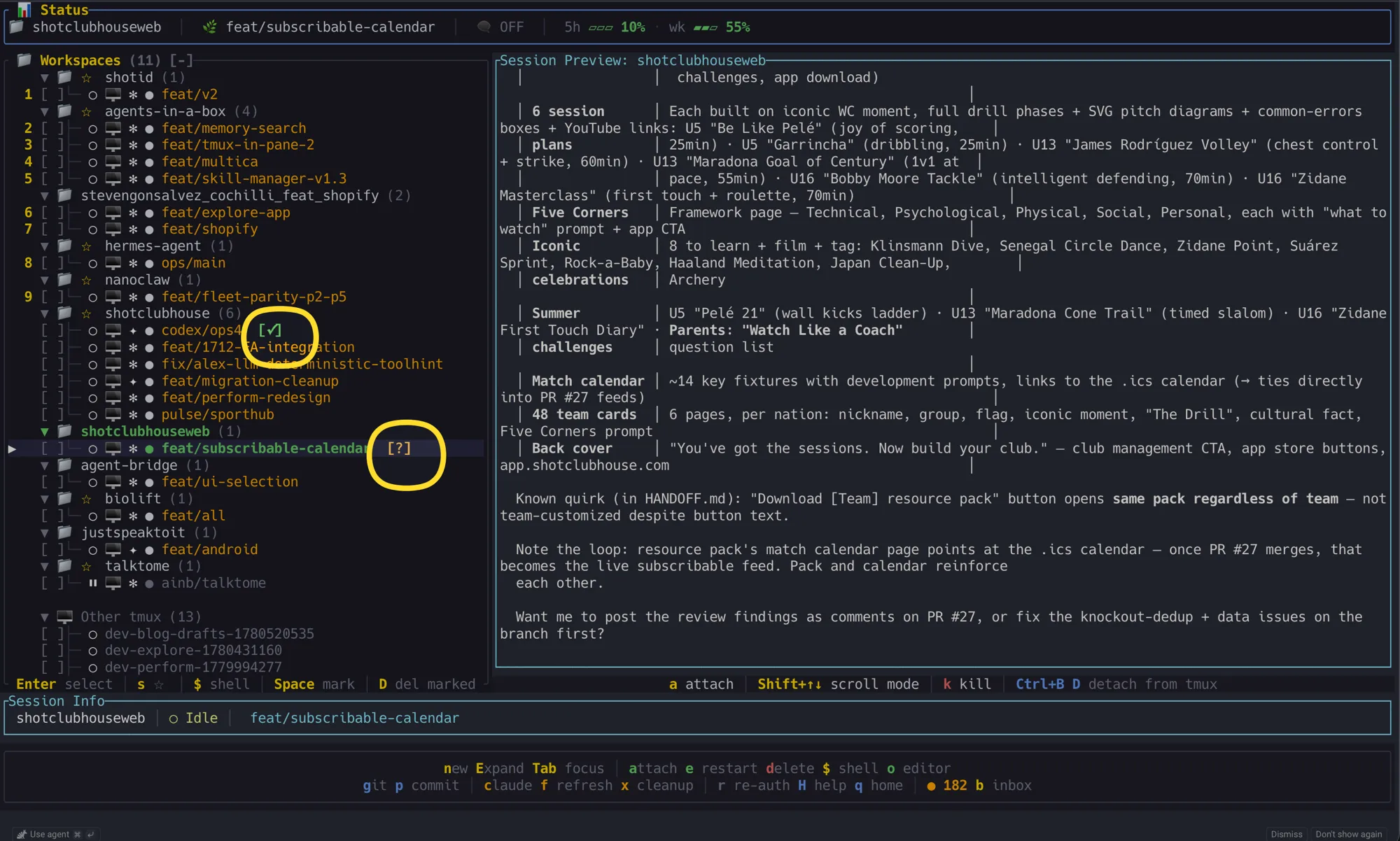This screenshot has width=1400, height=841.
Task: Click the folder icon beside shotclubhouse group
Action: tap(65, 313)
